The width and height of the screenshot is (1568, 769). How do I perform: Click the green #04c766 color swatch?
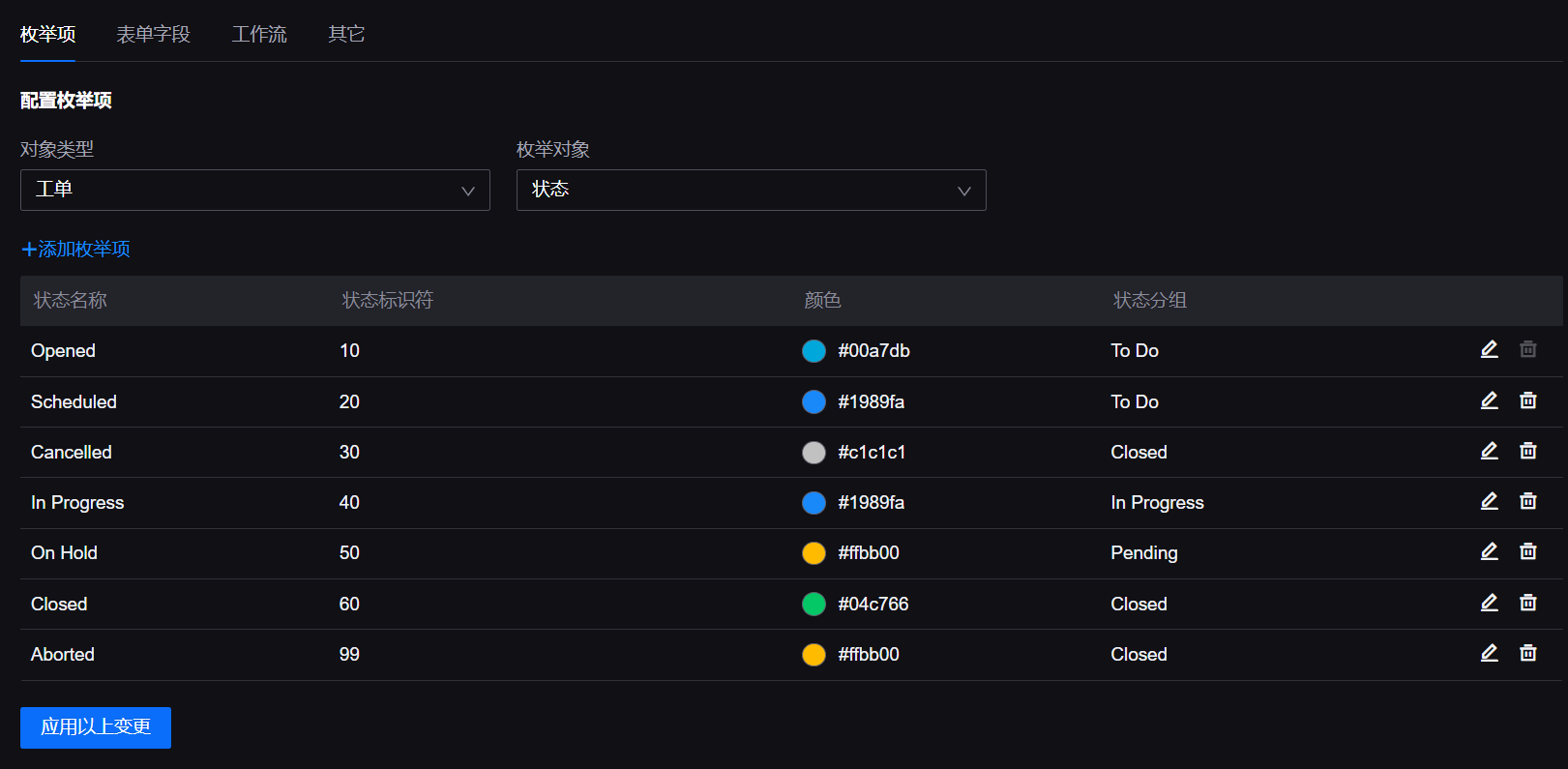814,604
